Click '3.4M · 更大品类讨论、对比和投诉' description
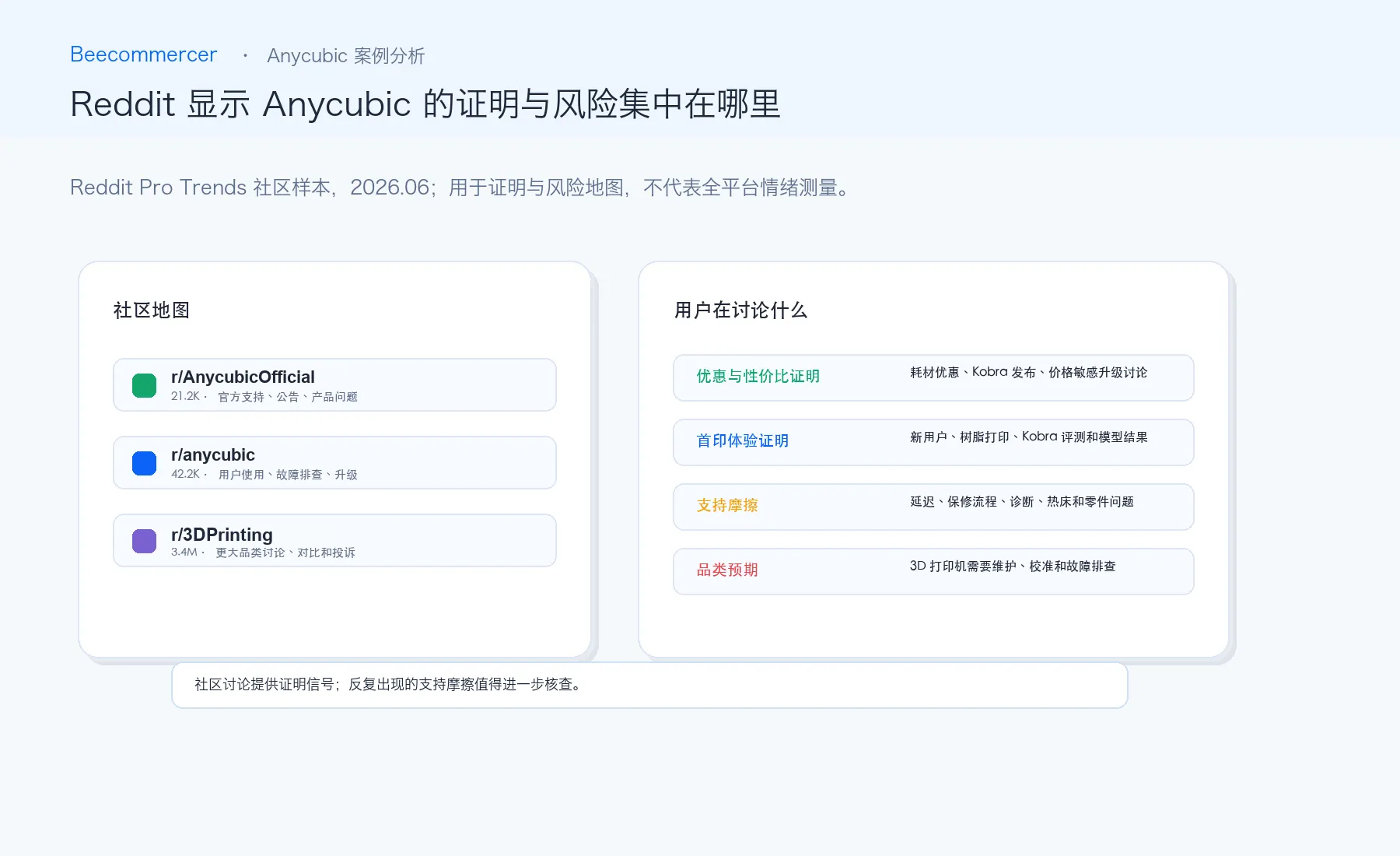1400x856 pixels. [263, 553]
